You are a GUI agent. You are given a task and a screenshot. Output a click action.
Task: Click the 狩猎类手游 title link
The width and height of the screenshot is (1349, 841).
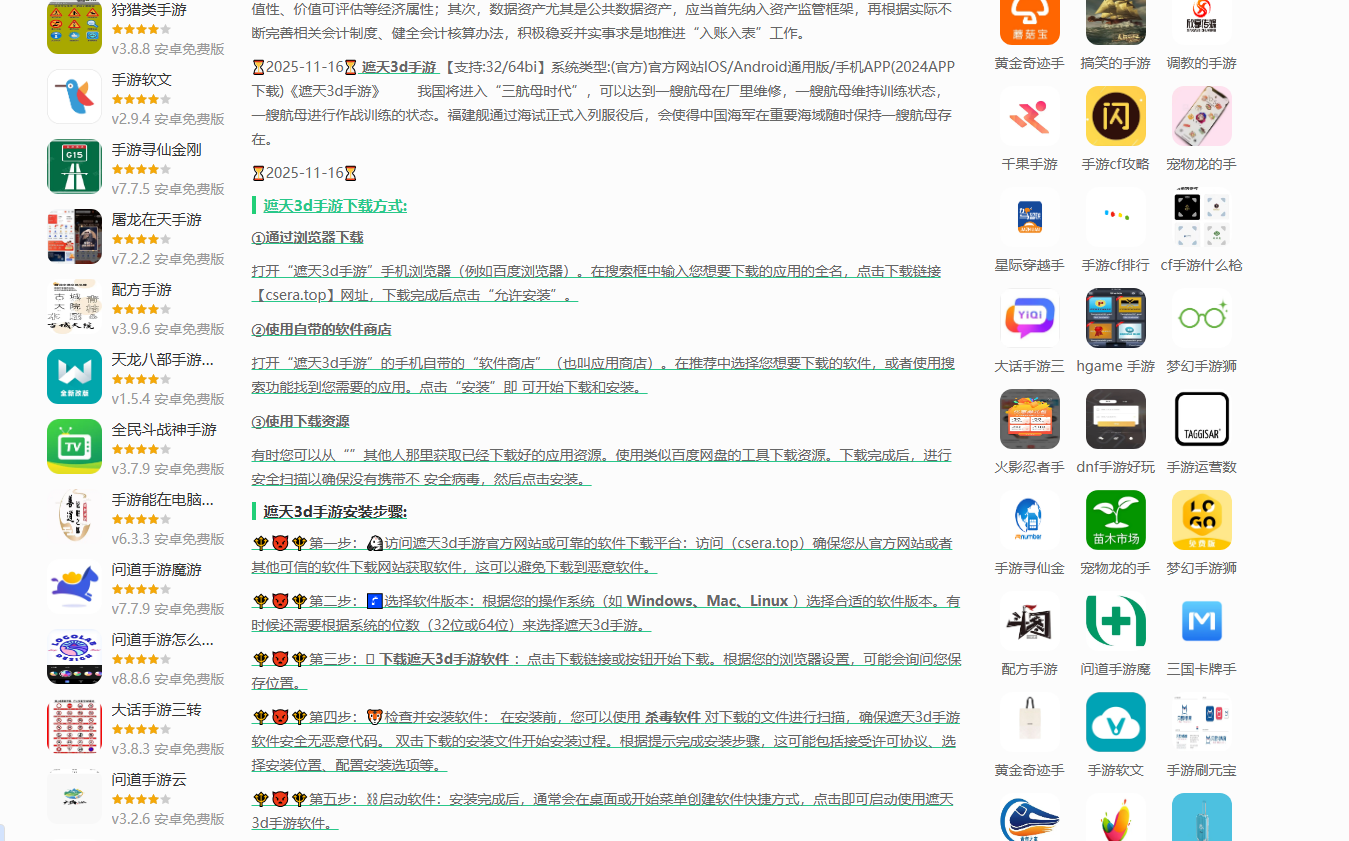[149, 10]
